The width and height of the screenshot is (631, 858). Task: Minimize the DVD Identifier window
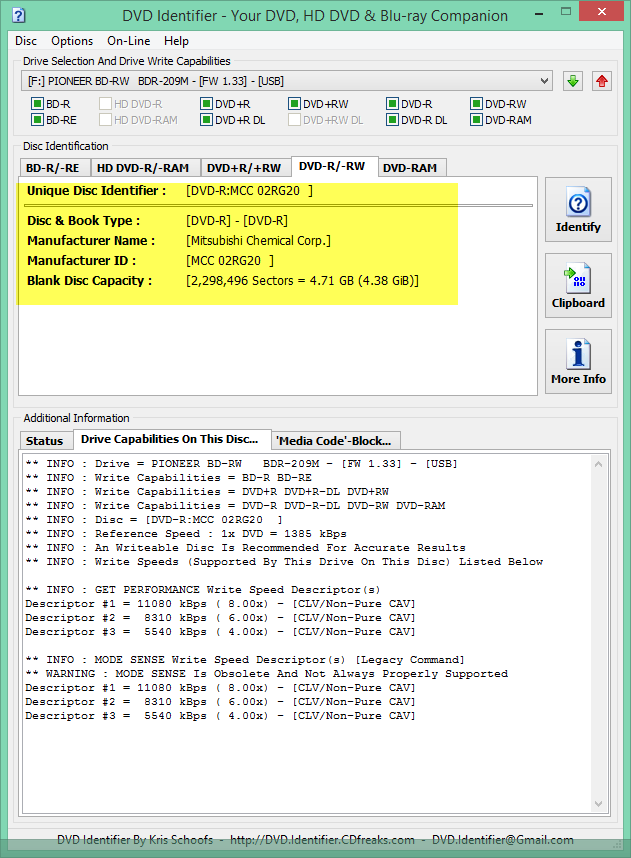539,13
